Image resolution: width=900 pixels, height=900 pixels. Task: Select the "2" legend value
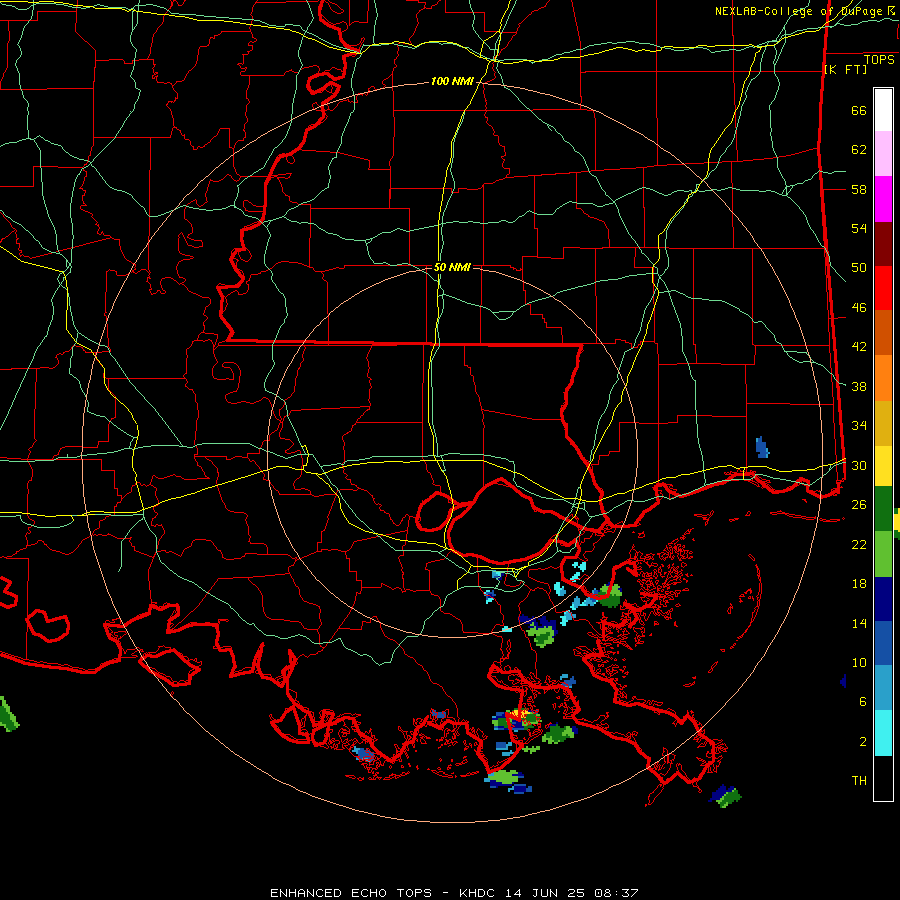pos(863,742)
